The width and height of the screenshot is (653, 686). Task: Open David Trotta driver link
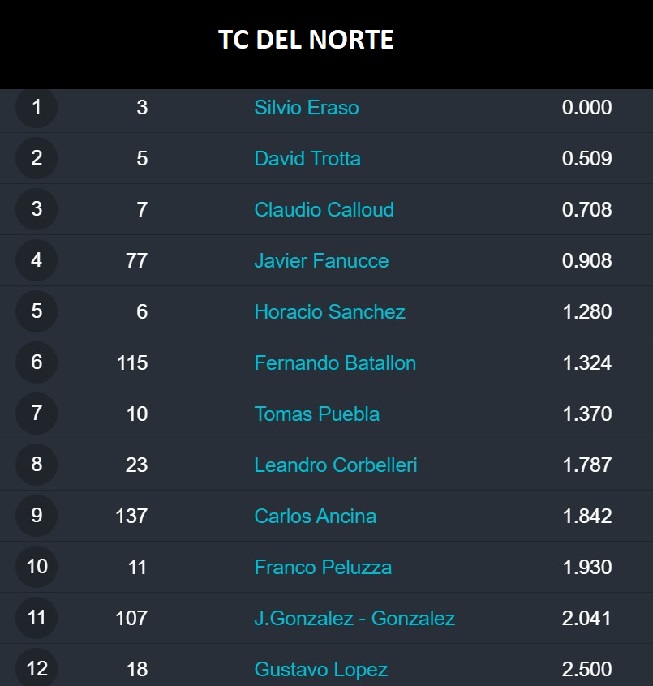click(x=307, y=158)
